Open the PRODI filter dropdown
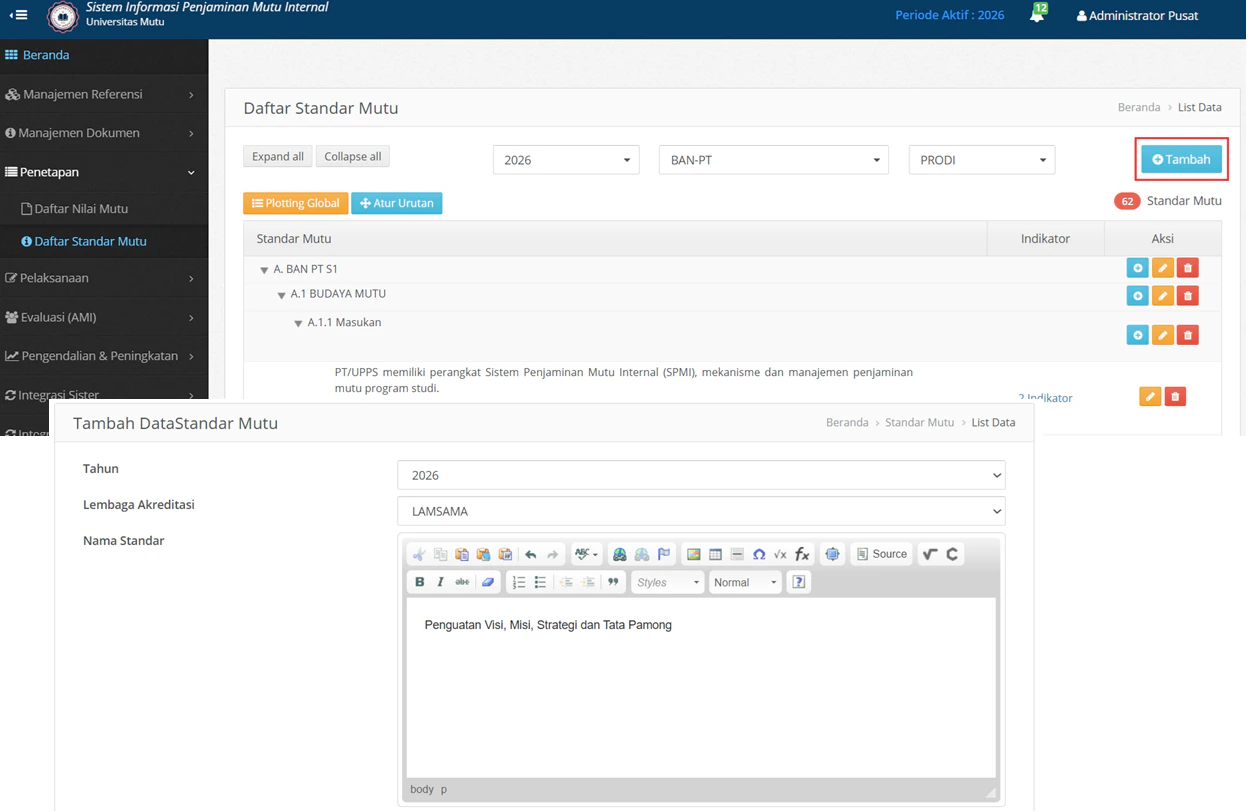 coord(981,160)
